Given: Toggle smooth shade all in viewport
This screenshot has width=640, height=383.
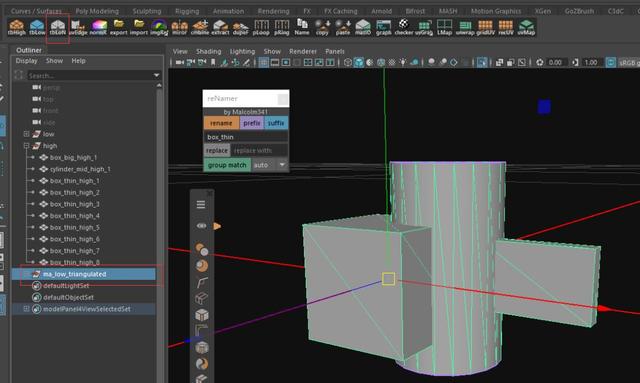Looking at the screenshot, I should tap(358, 62).
